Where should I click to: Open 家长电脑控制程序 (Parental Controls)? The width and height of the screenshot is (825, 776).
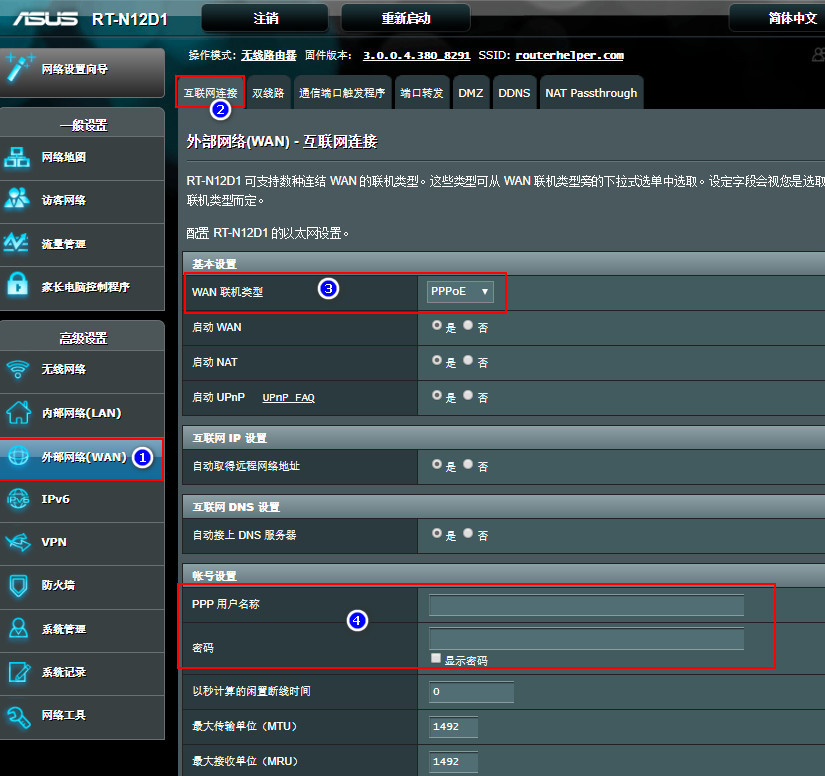(x=70, y=288)
